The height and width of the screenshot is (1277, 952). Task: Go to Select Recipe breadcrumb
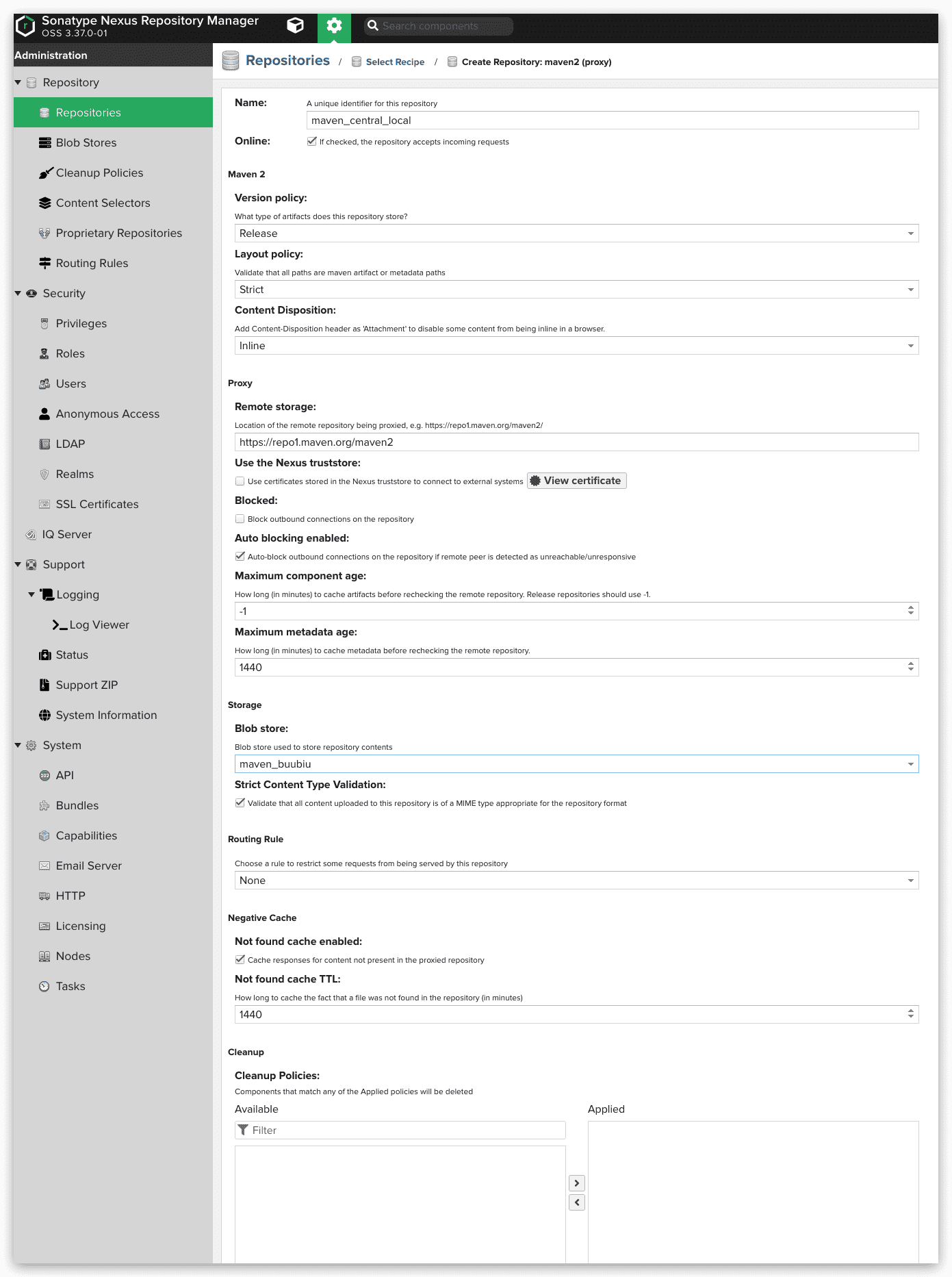(395, 62)
